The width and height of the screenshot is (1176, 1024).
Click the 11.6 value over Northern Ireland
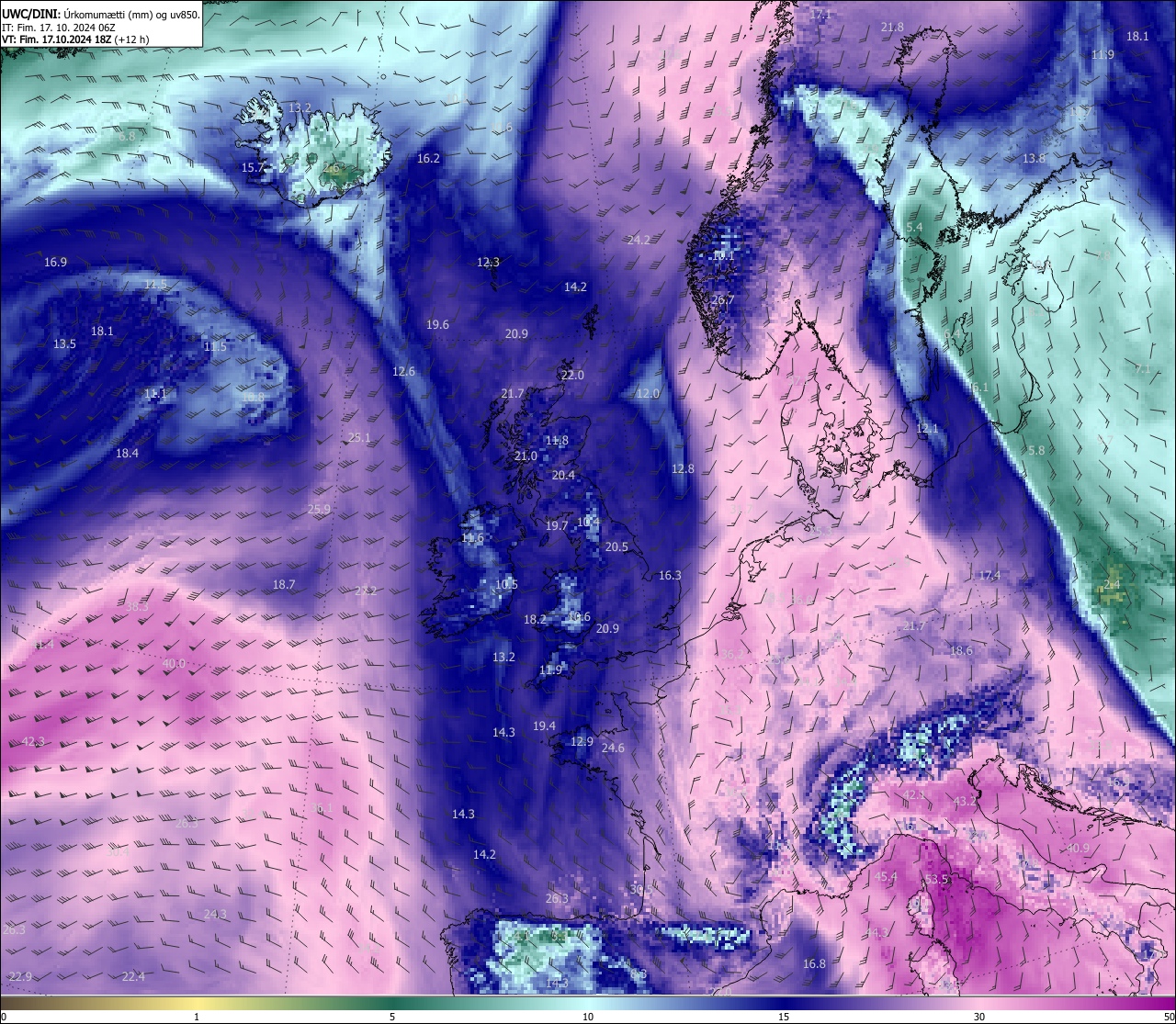(x=472, y=537)
